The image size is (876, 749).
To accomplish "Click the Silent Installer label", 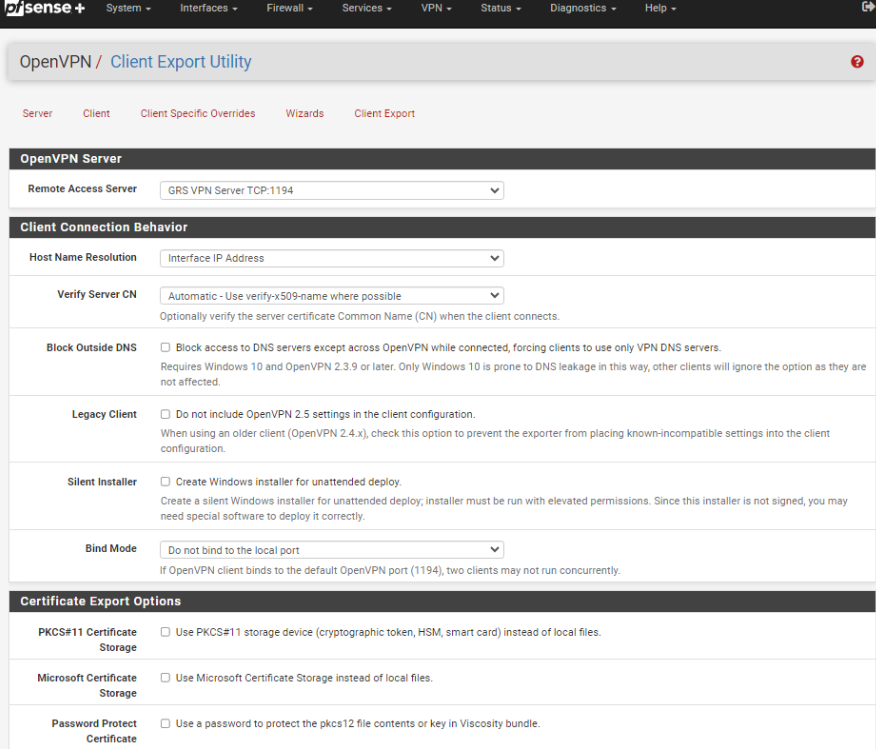I will [102, 481].
